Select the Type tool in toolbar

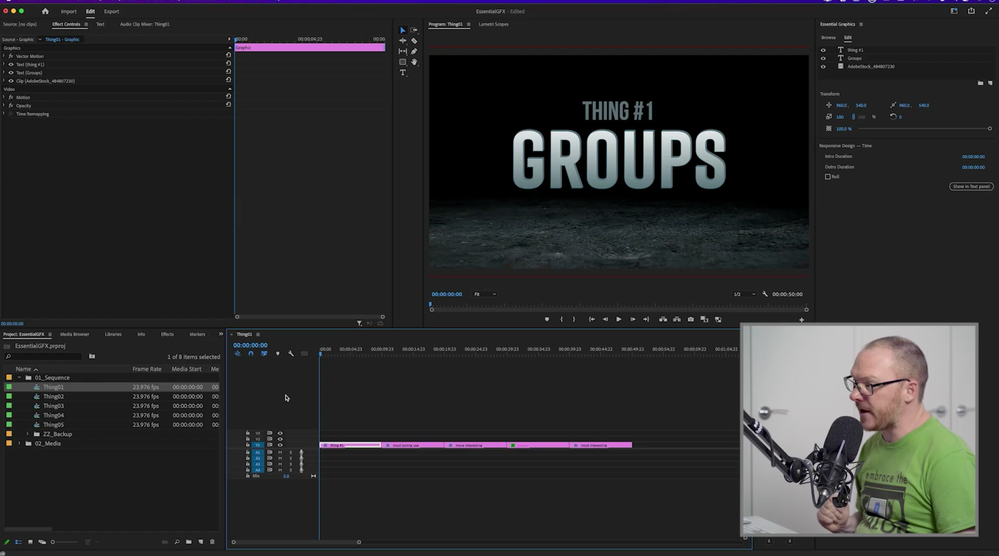403,73
